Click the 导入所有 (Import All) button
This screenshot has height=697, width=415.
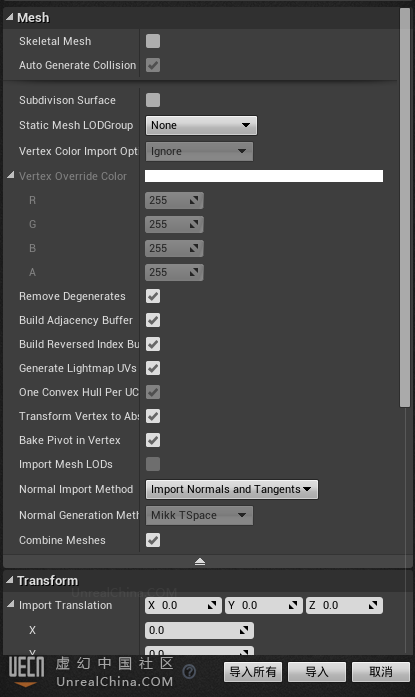pyautogui.click(x=253, y=672)
